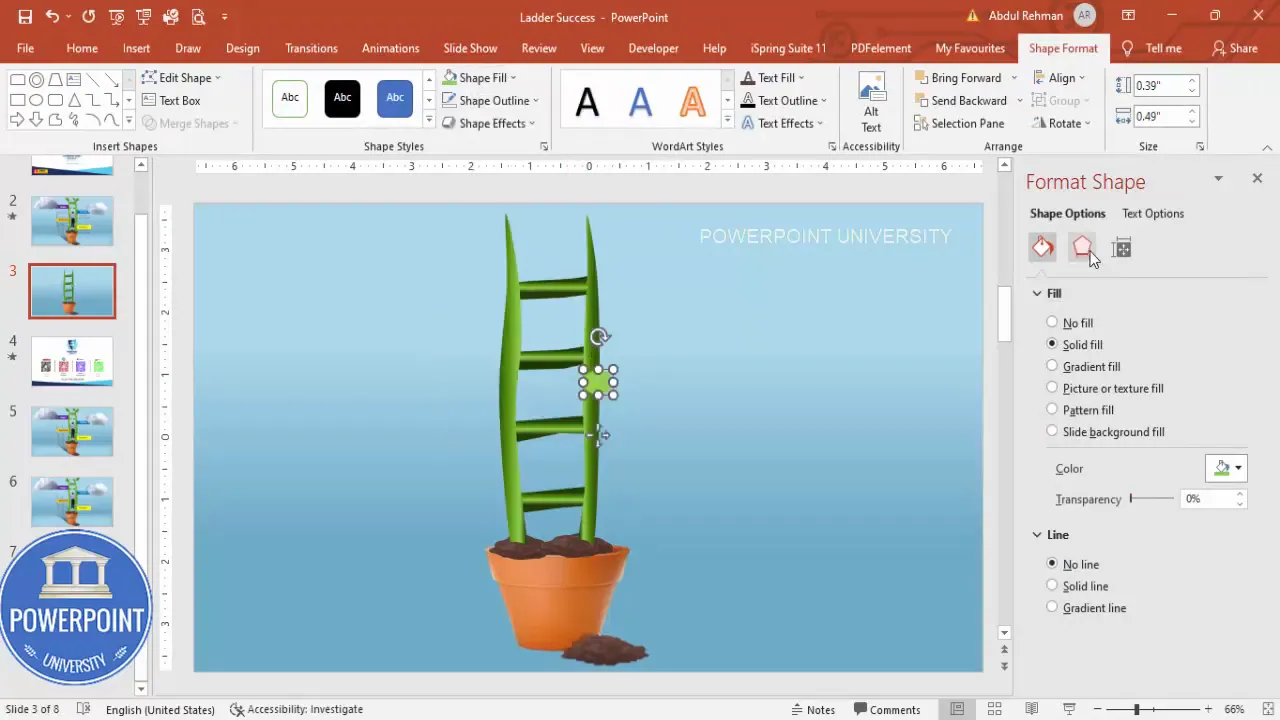
Task: Open Notes pane from status bar
Action: [x=812, y=709]
